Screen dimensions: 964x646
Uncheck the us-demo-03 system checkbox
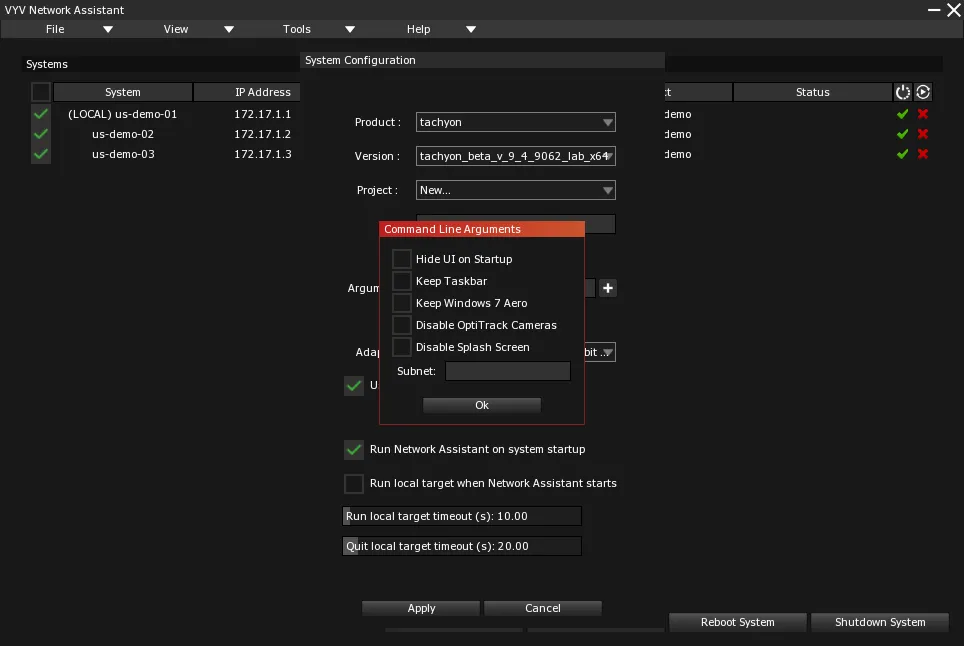click(41, 154)
